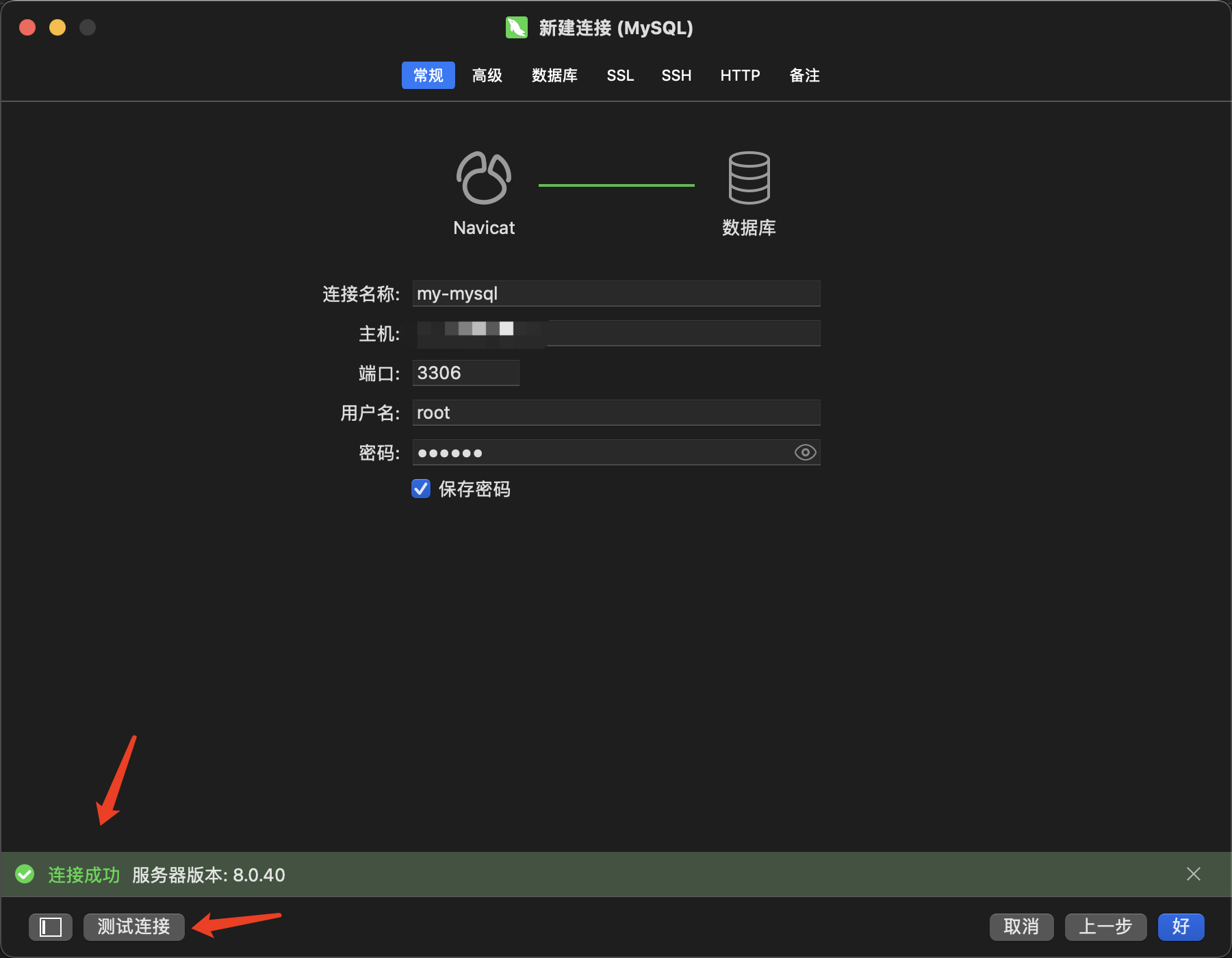Dismiss the connection success banner
Image resolution: width=1232 pixels, height=958 pixels.
tap(1194, 874)
